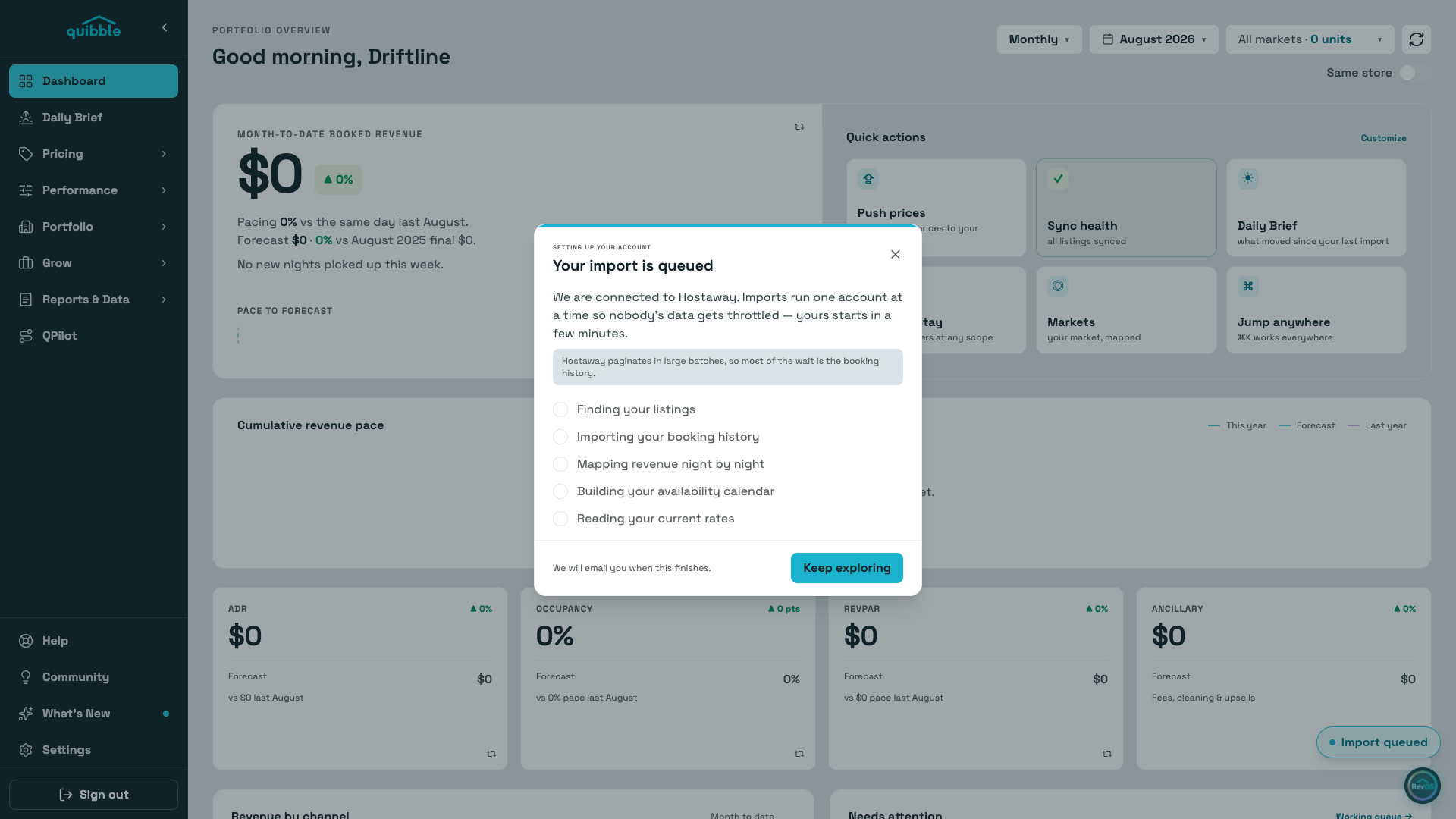This screenshot has height=819, width=1456.
Task: Click the refresh icon on booked revenue card
Action: pos(799,127)
